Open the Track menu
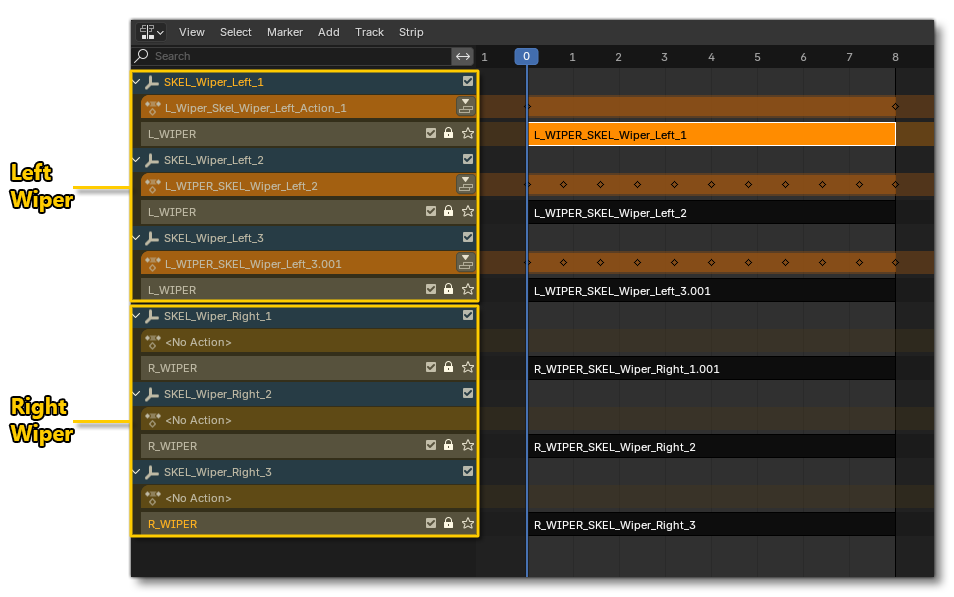 click(x=369, y=32)
